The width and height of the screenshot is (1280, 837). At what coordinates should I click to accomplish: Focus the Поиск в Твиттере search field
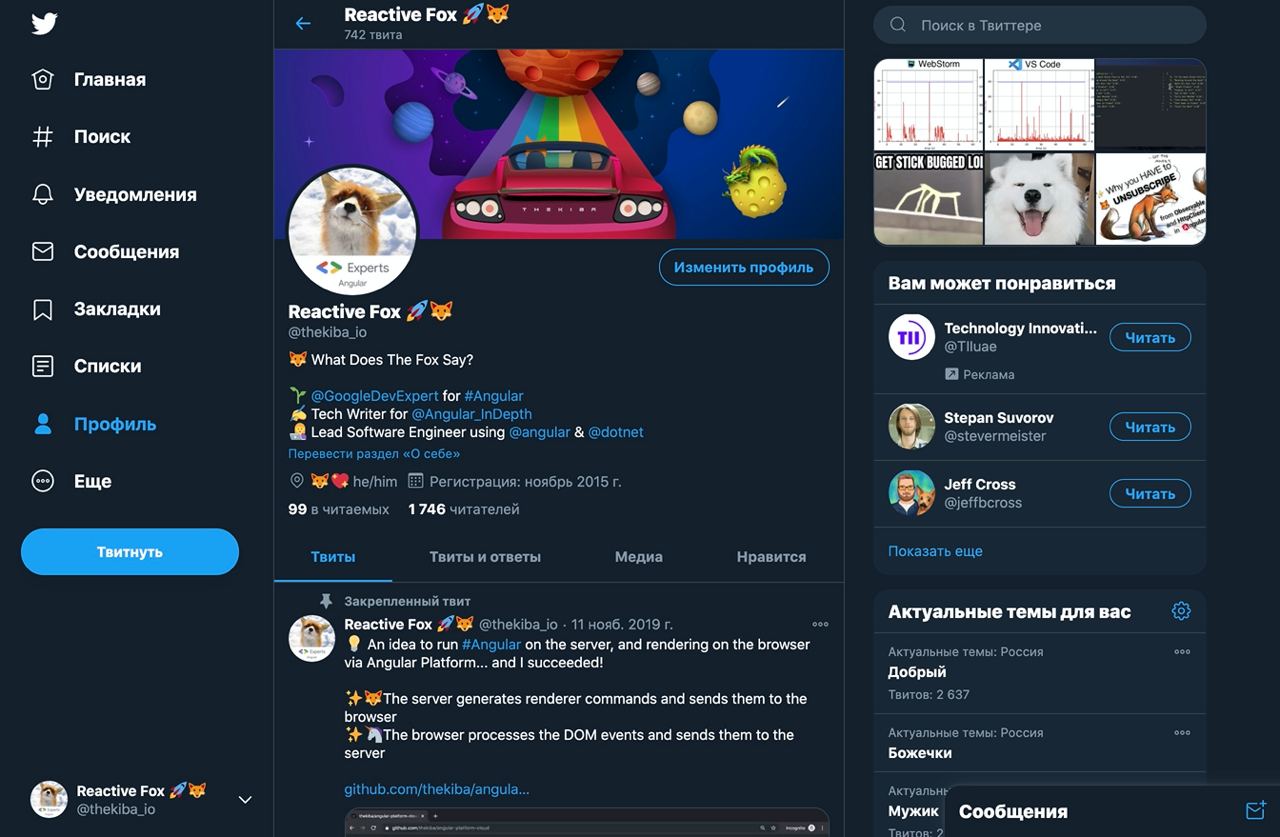[1040, 25]
